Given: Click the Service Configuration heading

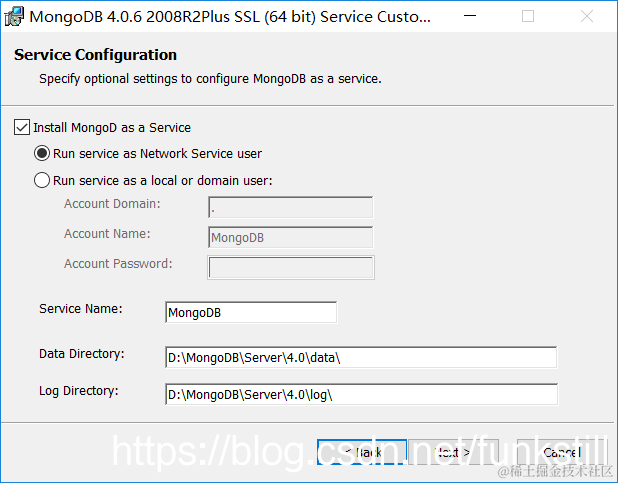Looking at the screenshot, I should pos(95,54).
